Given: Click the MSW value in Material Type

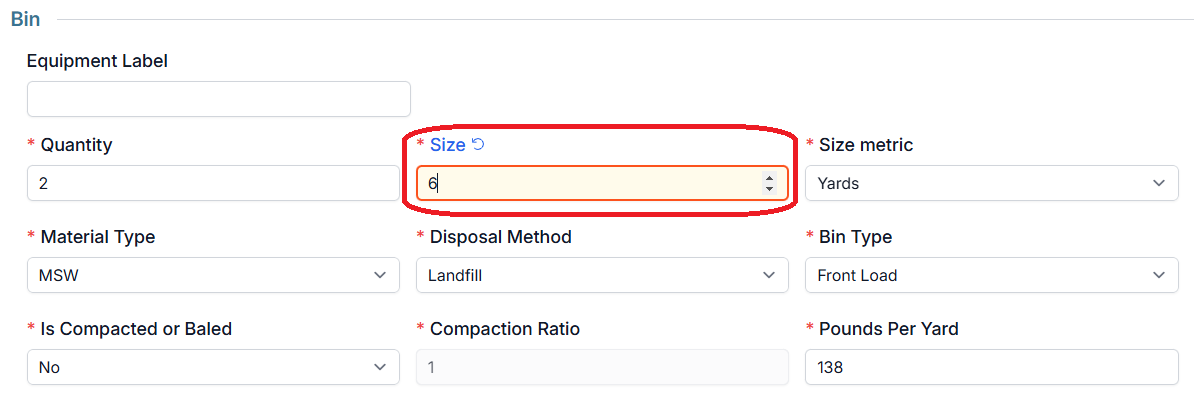Looking at the screenshot, I should [59, 276].
